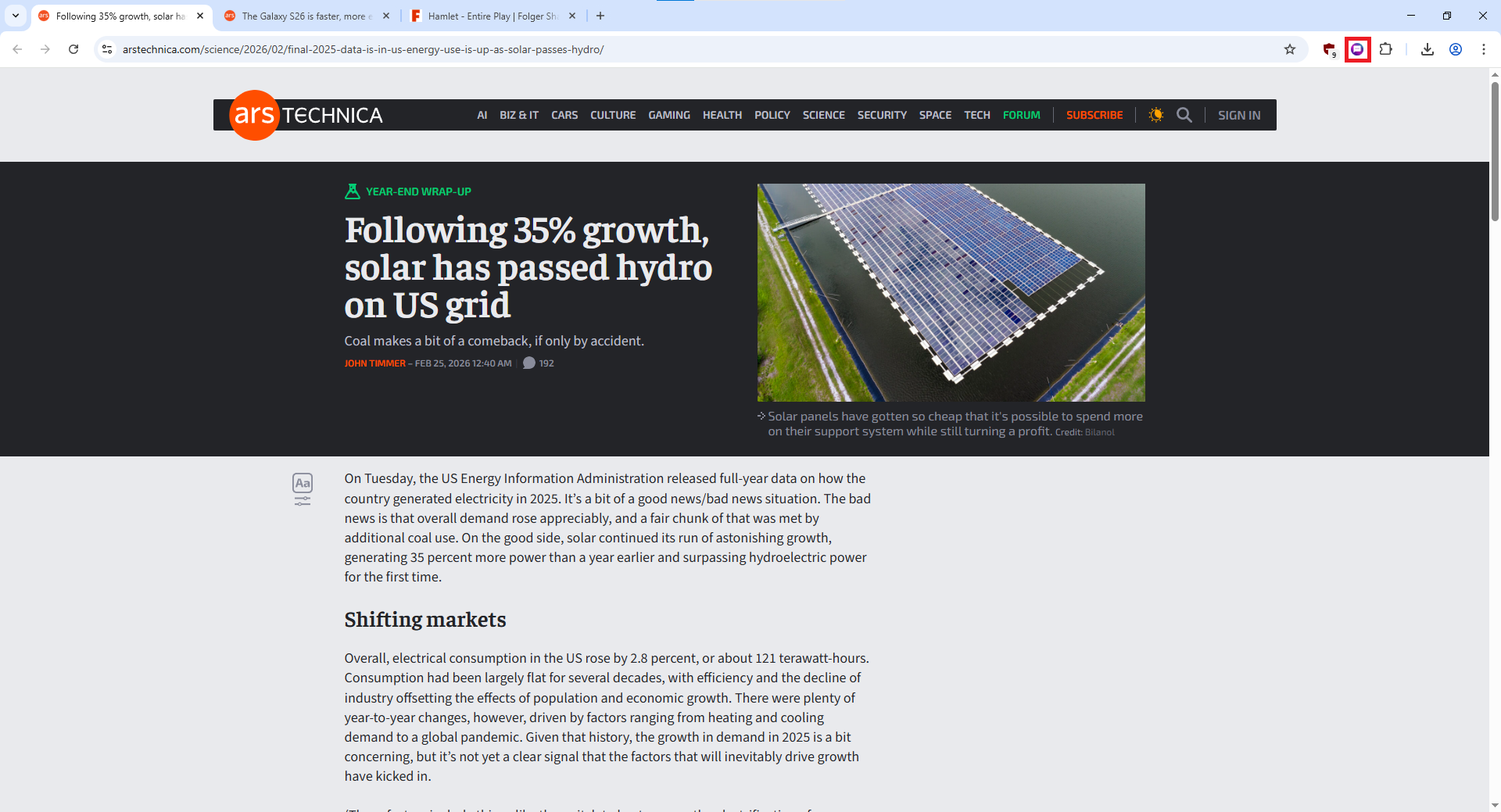This screenshot has width=1501, height=812.
Task: Click the SUBSCRIBE link
Action: point(1094,115)
